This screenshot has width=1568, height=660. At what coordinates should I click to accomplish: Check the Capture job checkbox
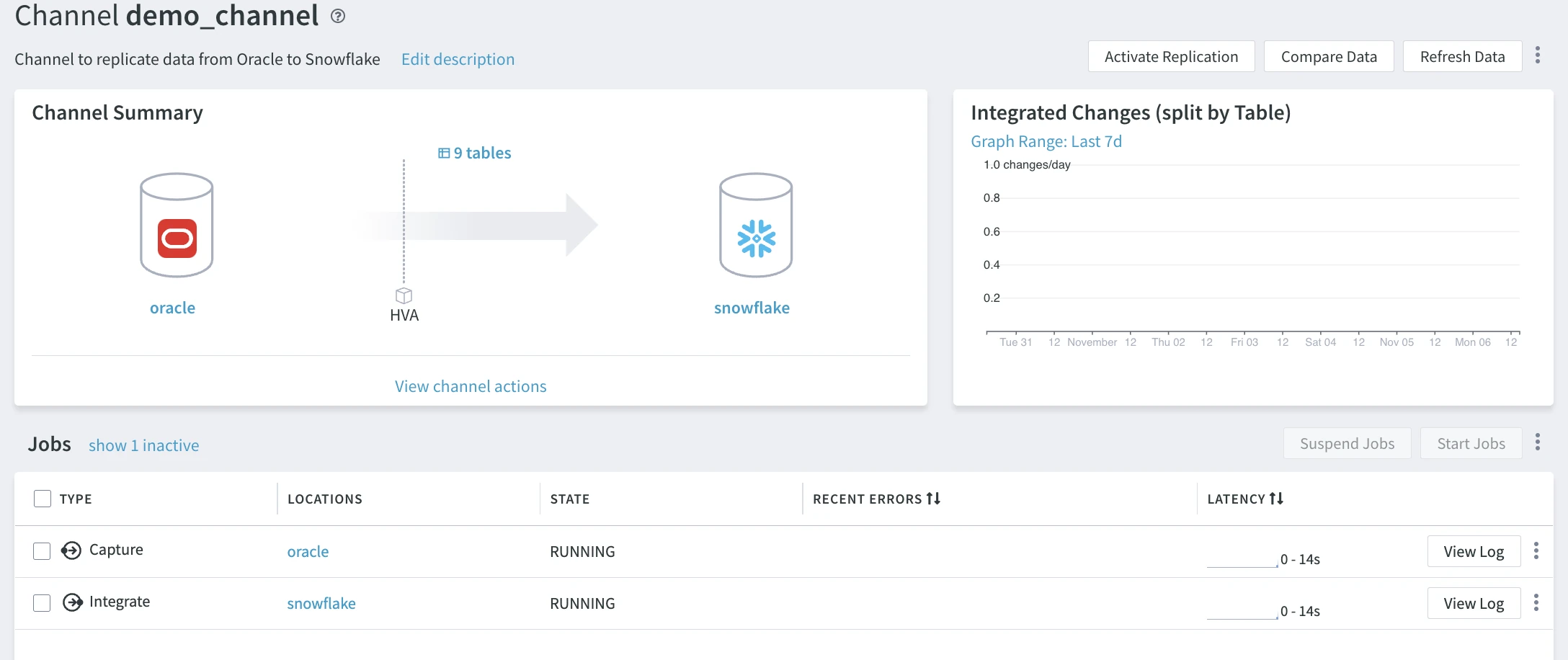pos(42,551)
